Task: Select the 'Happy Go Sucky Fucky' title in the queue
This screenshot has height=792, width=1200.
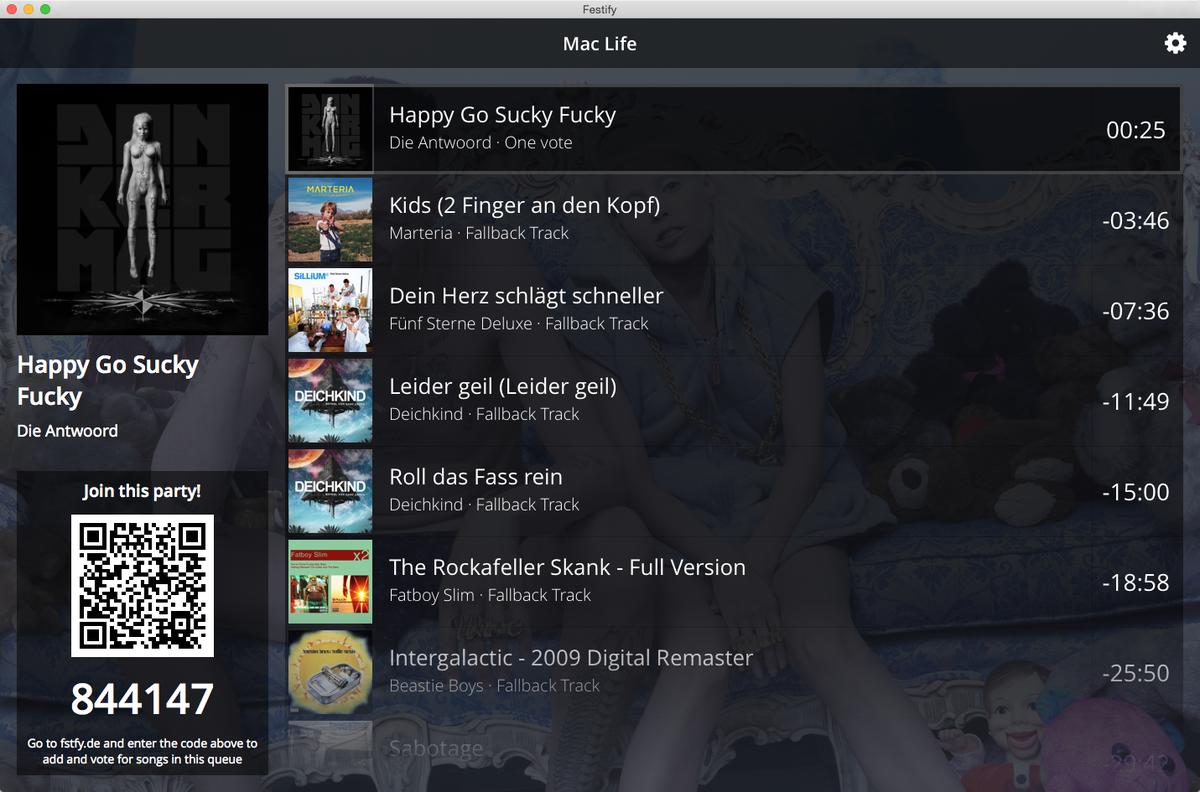Action: coord(502,115)
